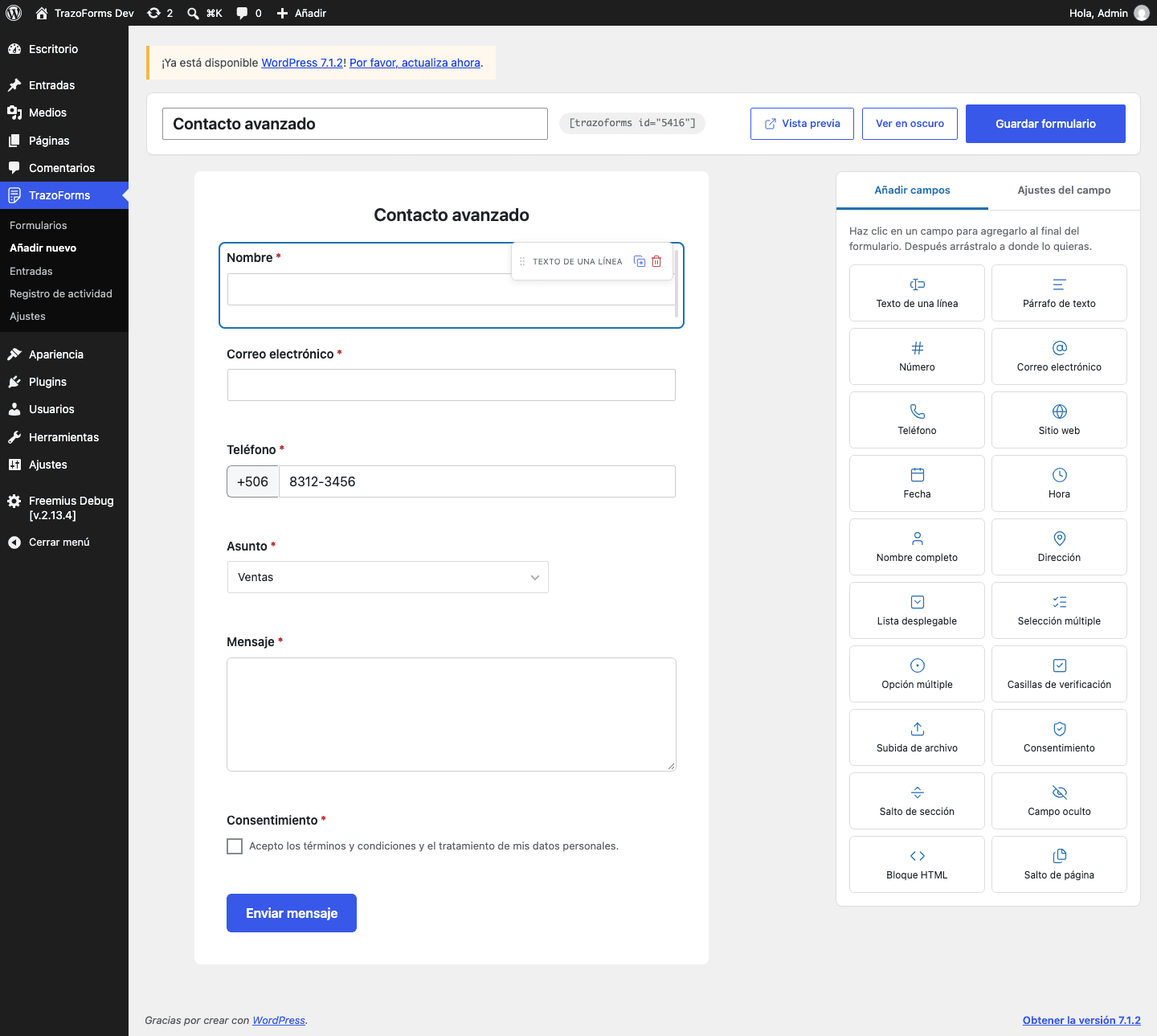Open the +506 country code selector
The height and width of the screenshot is (1036, 1157).
pos(252,481)
